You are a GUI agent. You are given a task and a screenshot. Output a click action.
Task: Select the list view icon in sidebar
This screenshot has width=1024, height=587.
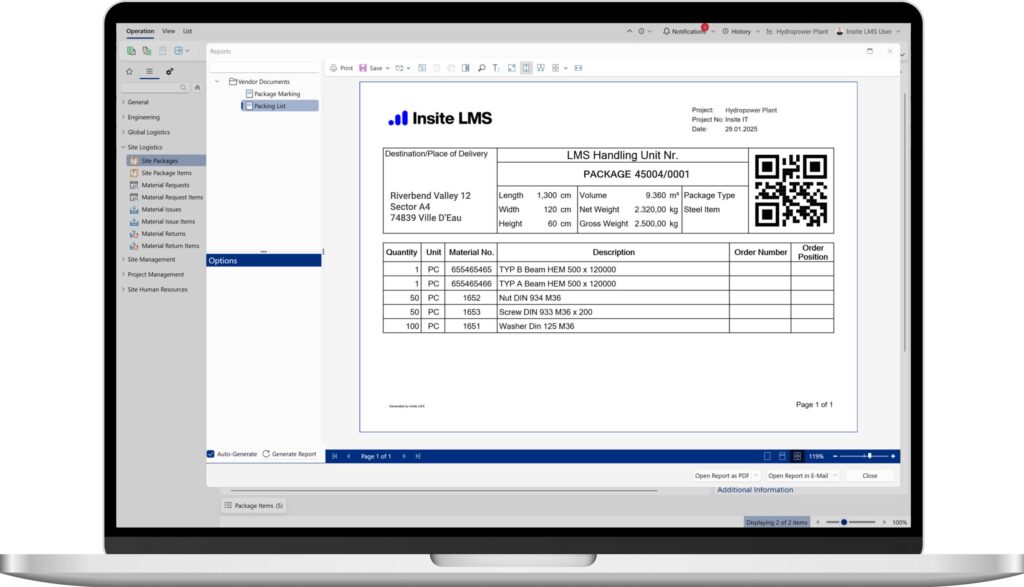click(150, 72)
